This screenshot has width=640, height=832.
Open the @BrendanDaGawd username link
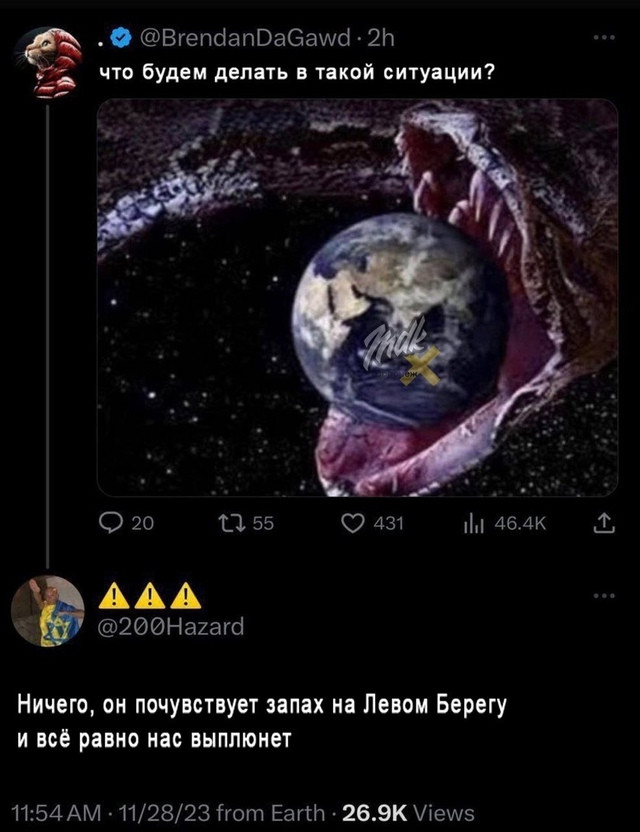point(245,38)
